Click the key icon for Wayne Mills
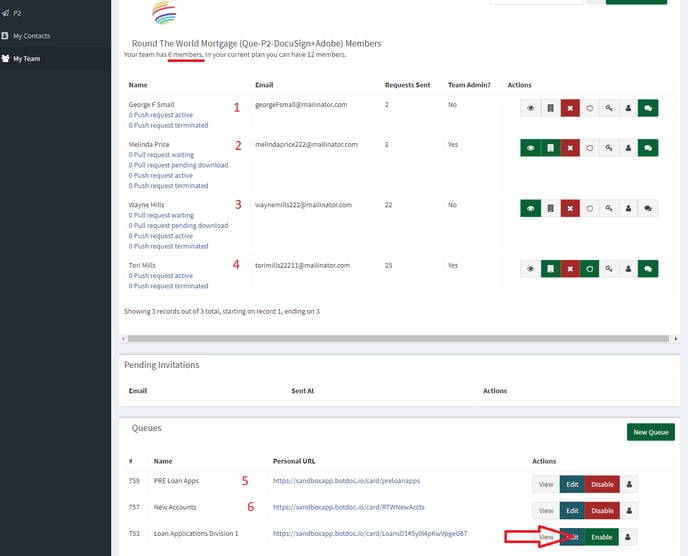The width and height of the screenshot is (688, 556). [x=608, y=208]
